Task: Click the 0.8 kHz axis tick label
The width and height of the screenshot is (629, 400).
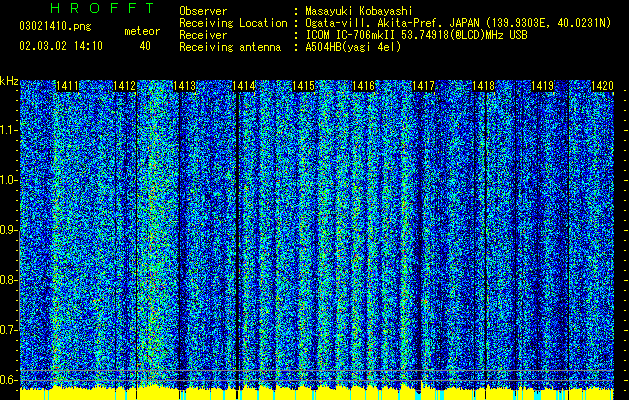Action: coord(8,280)
